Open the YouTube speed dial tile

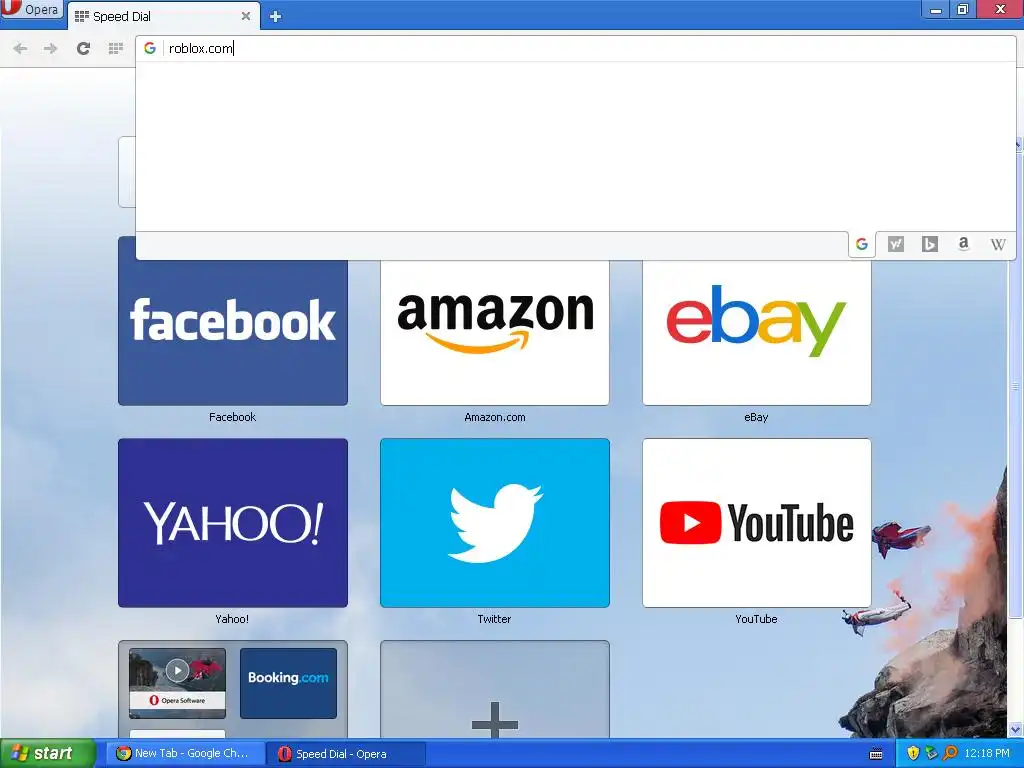(756, 522)
